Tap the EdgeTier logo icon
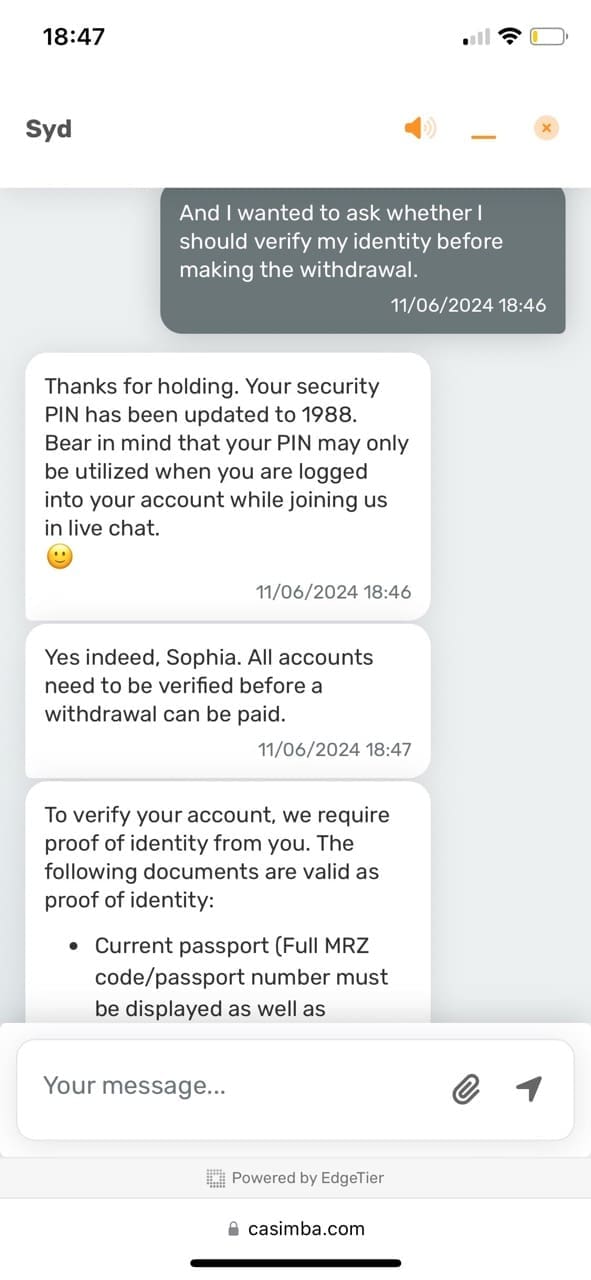591x1280 pixels. click(216, 1178)
